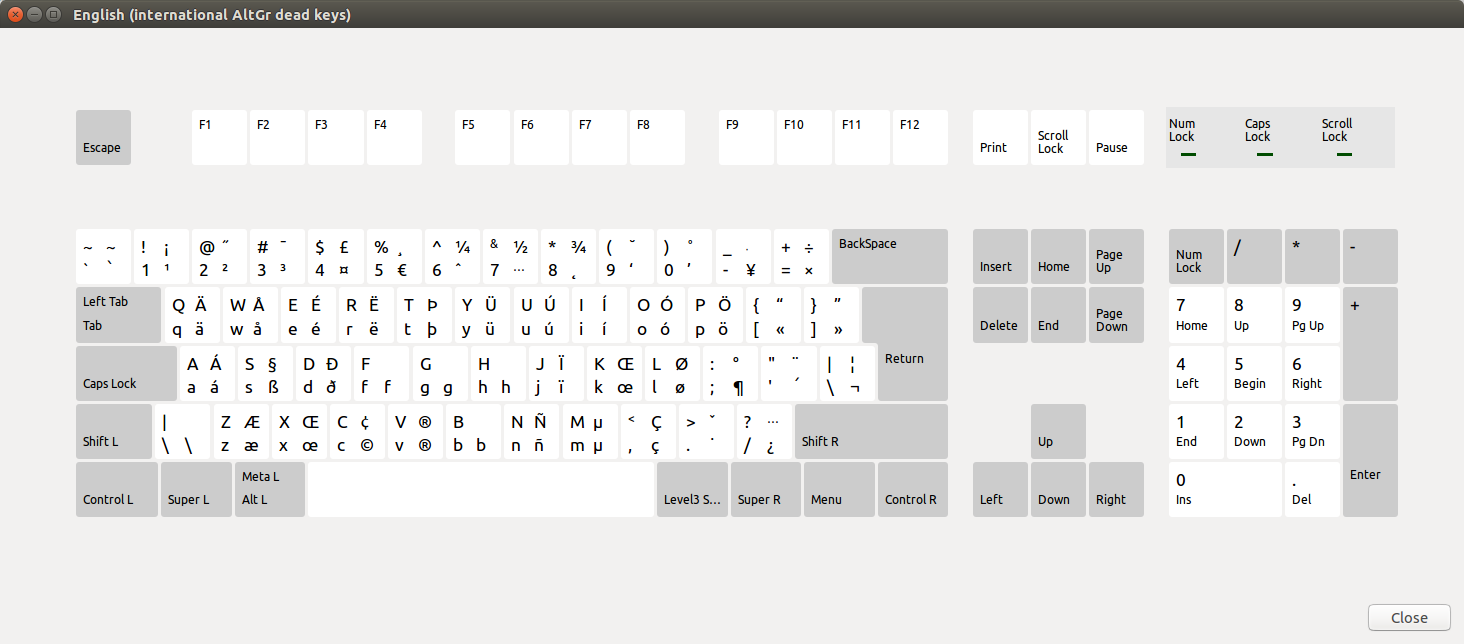Click the BackSpace key
1464x644 pixels.
(890, 256)
